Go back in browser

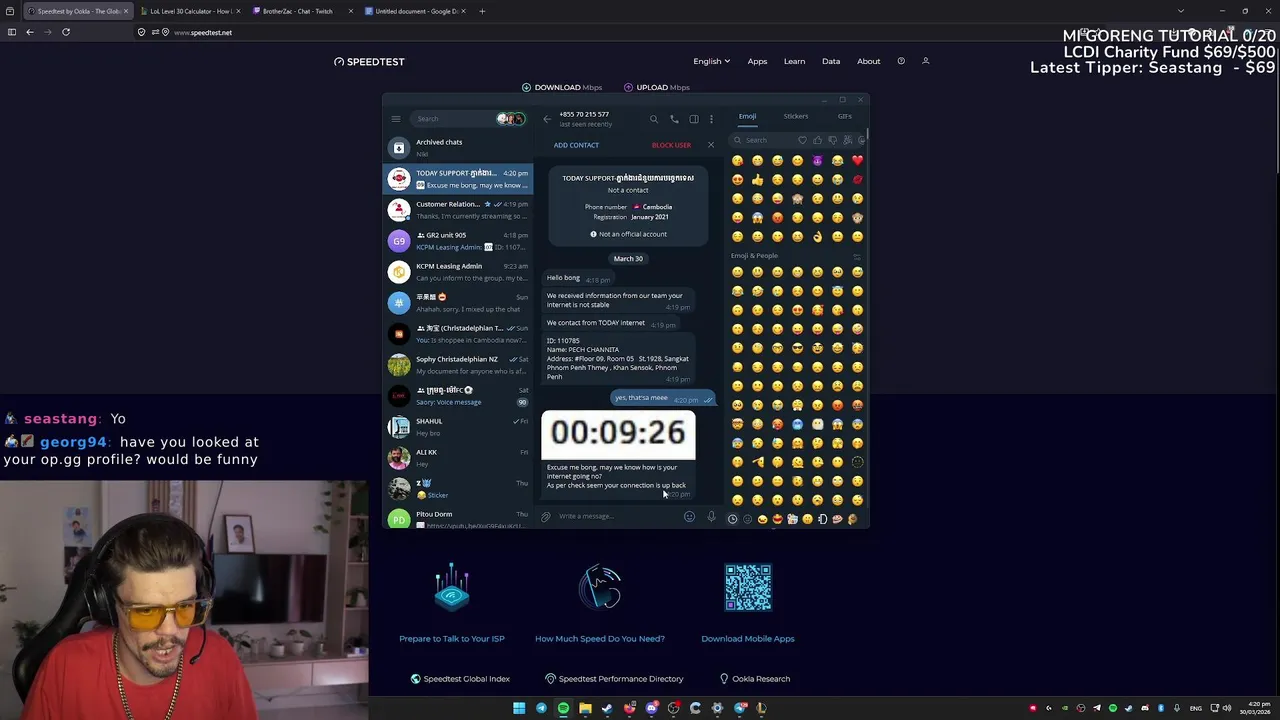pos(30,32)
